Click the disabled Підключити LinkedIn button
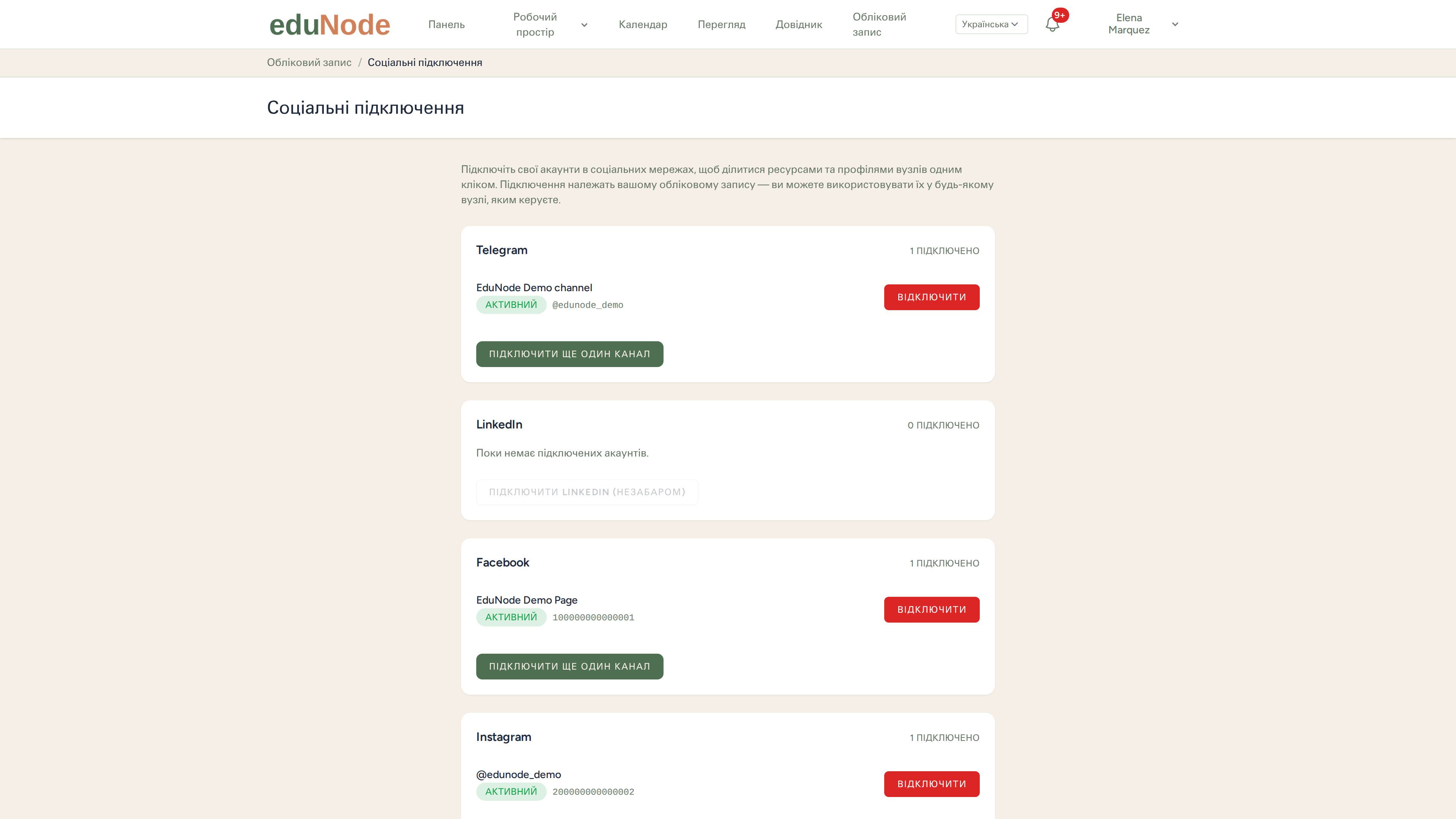The image size is (1456, 819). tap(587, 492)
